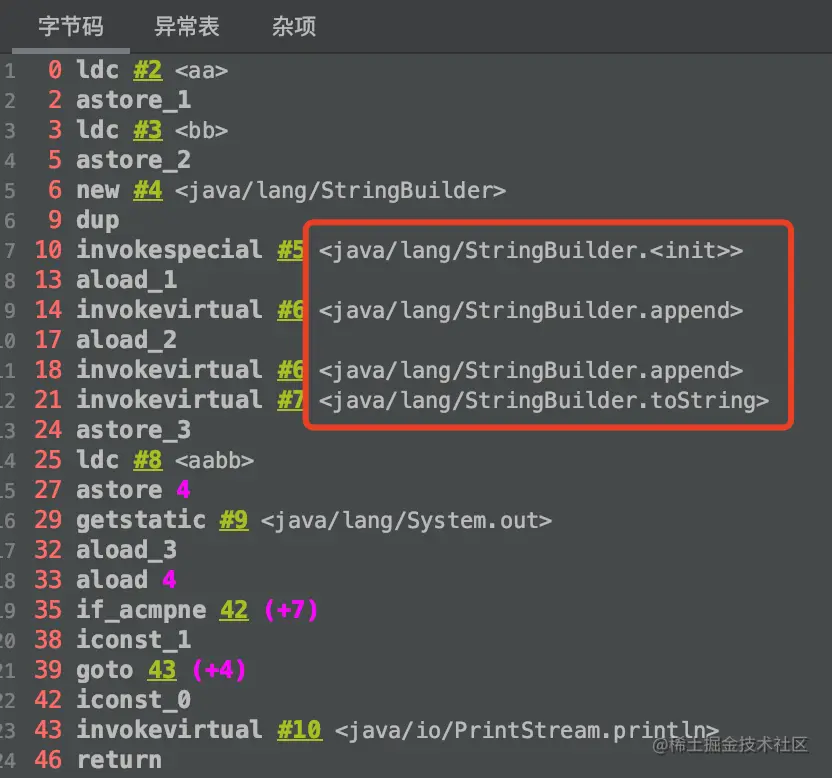The image size is (832, 778).
Task: Select the iconst_0 instruction
Action: [134, 699]
